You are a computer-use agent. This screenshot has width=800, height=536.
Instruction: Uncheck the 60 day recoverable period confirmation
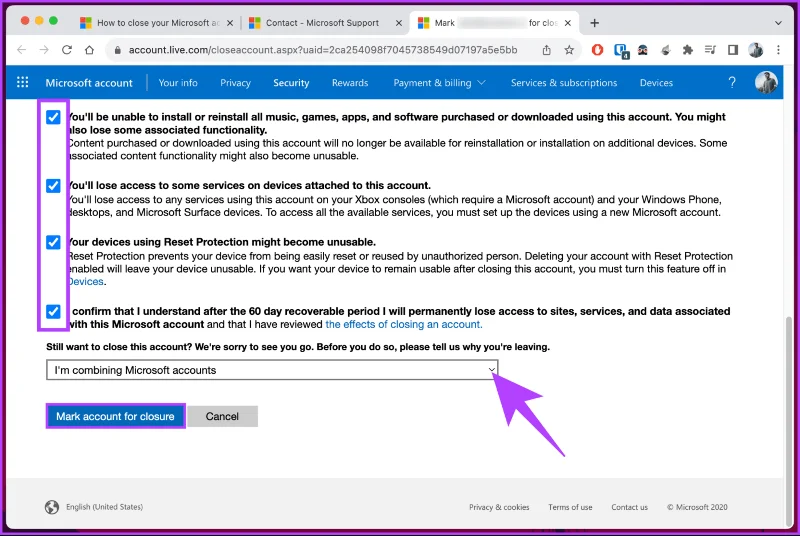tap(53, 311)
